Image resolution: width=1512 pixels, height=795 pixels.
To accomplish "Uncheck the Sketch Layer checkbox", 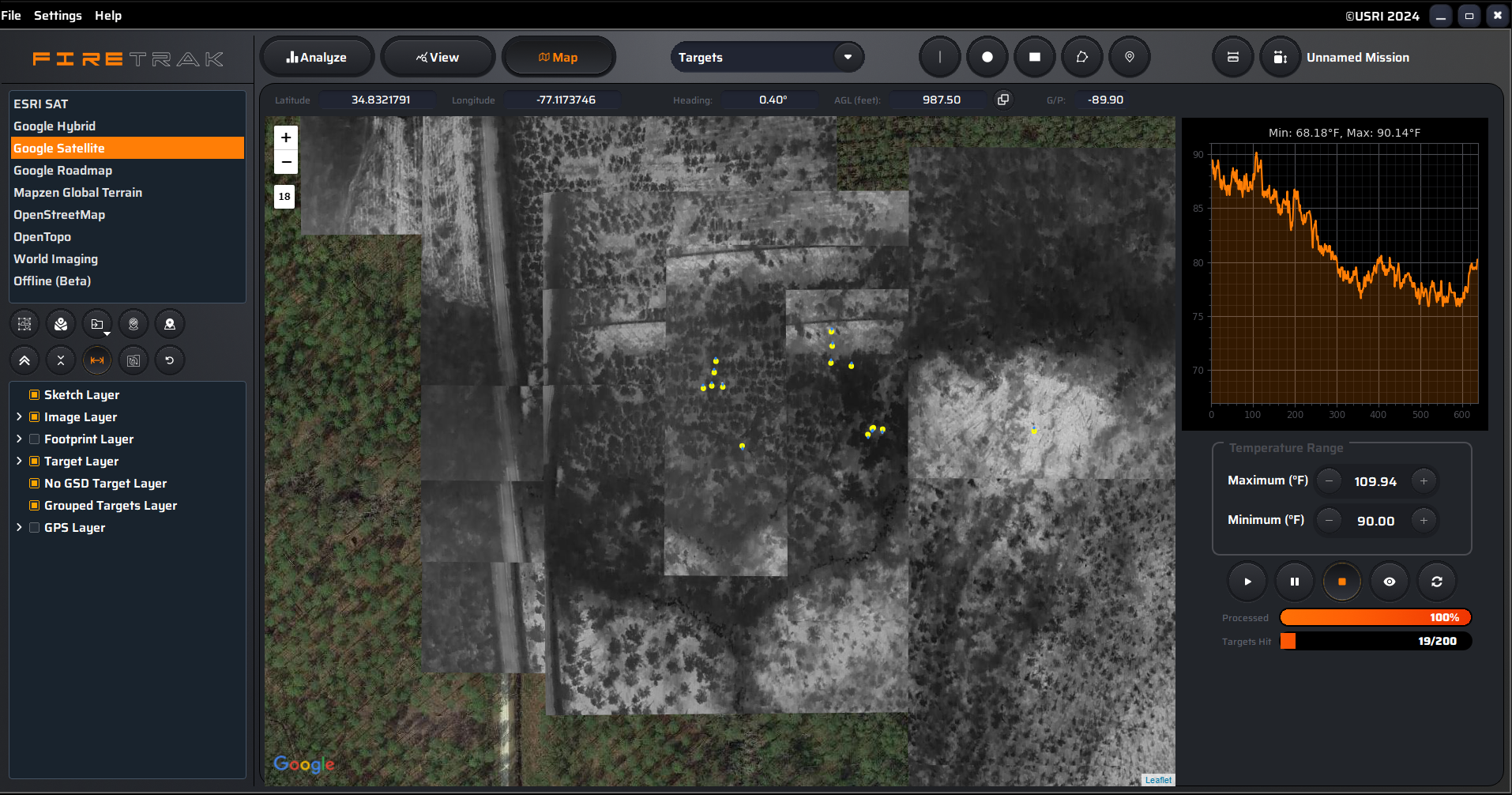I will (34, 395).
